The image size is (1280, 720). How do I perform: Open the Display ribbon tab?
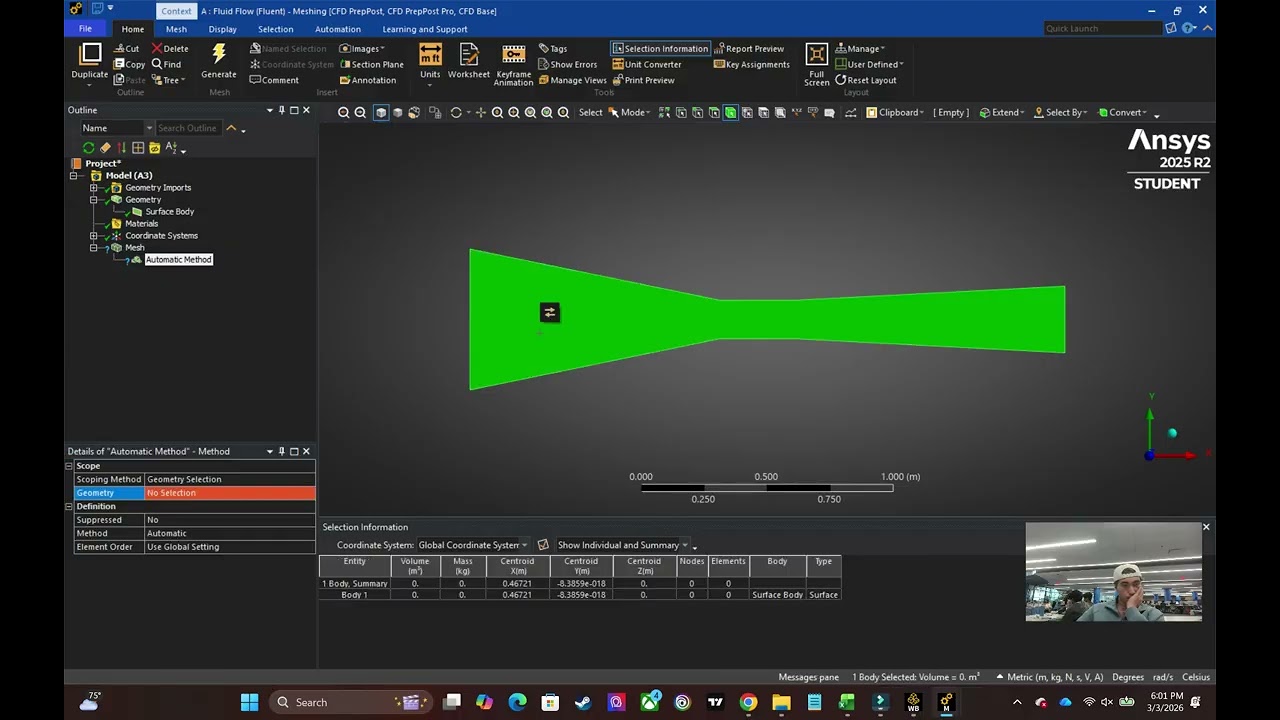pyautogui.click(x=223, y=29)
